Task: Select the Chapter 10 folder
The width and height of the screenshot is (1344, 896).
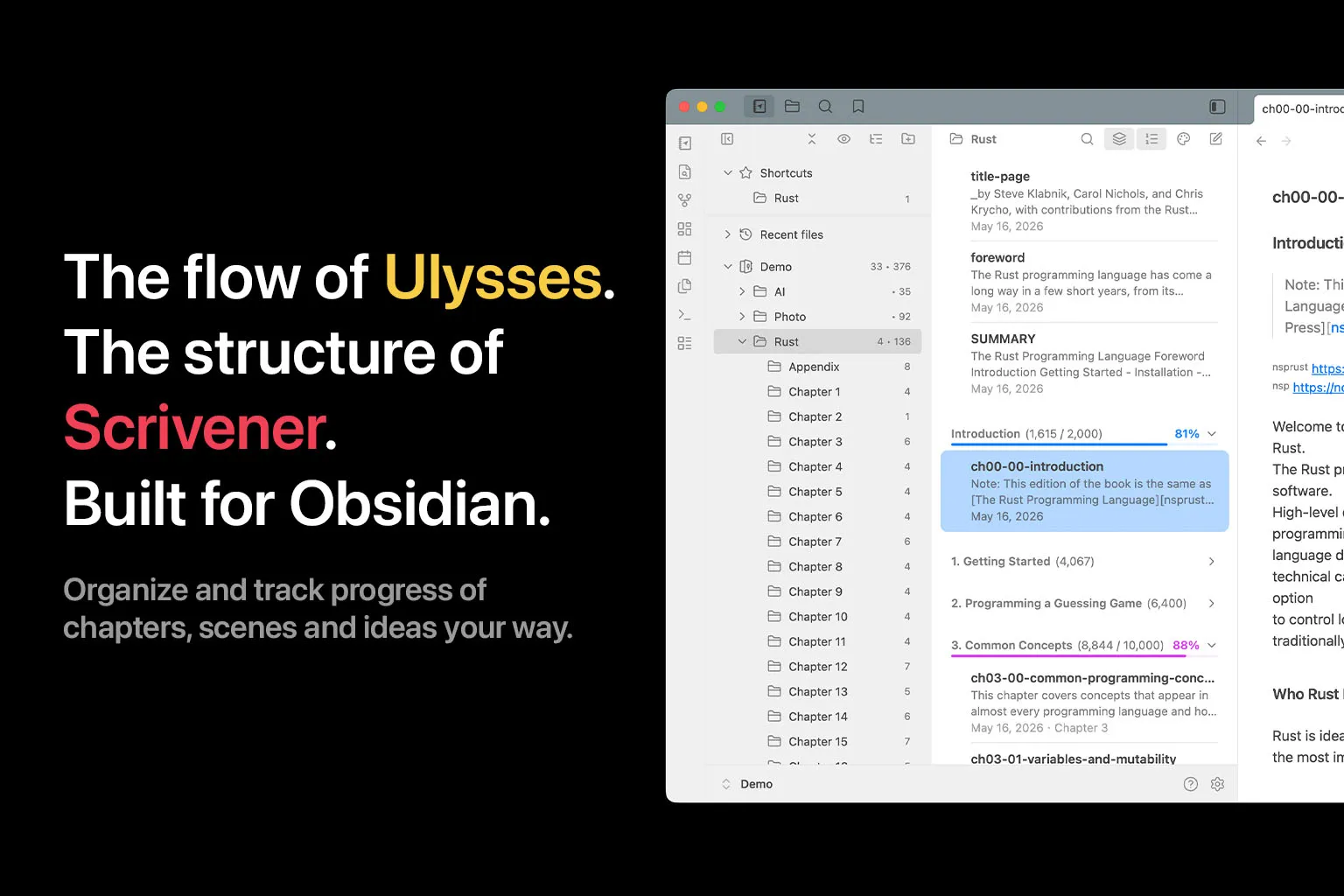Action: 818,617
